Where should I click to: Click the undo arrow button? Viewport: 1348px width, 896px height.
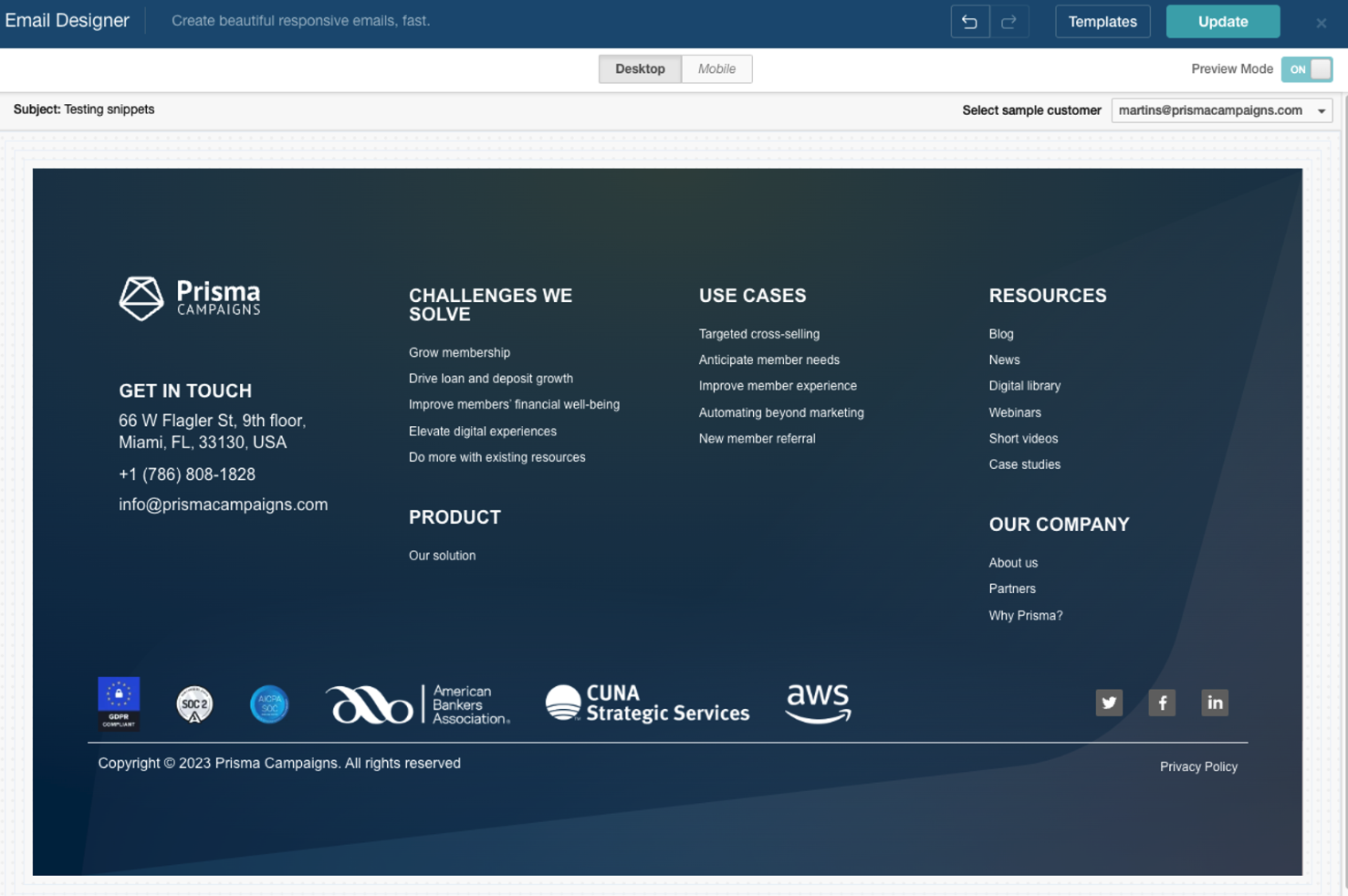969,21
